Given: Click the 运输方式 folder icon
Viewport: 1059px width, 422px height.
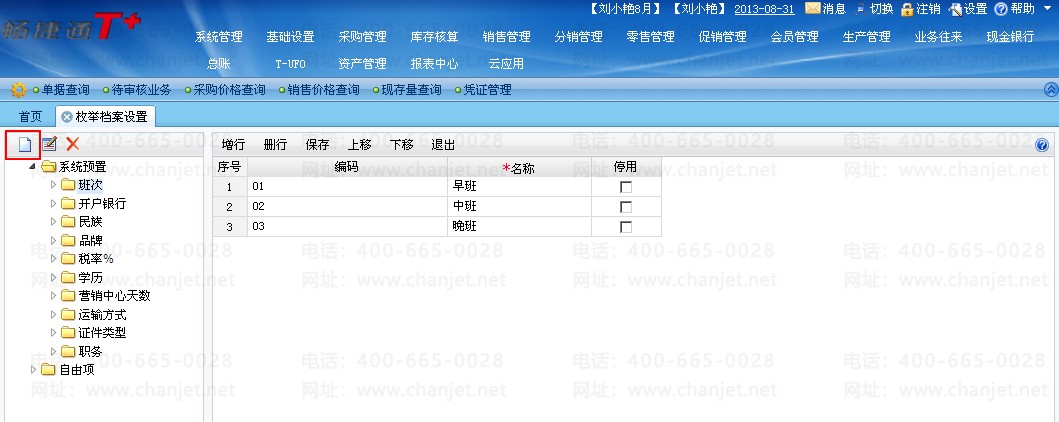Looking at the screenshot, I should [68, 315].
